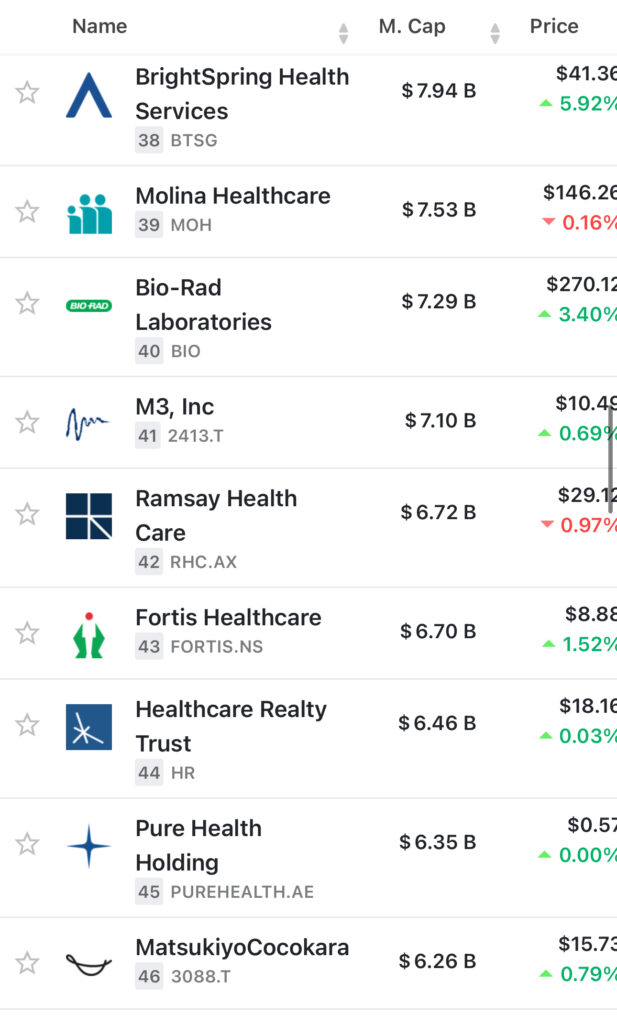617x1024 pixels.
Task: Click the M. Cap column header
Action: (x=412, y=27)
